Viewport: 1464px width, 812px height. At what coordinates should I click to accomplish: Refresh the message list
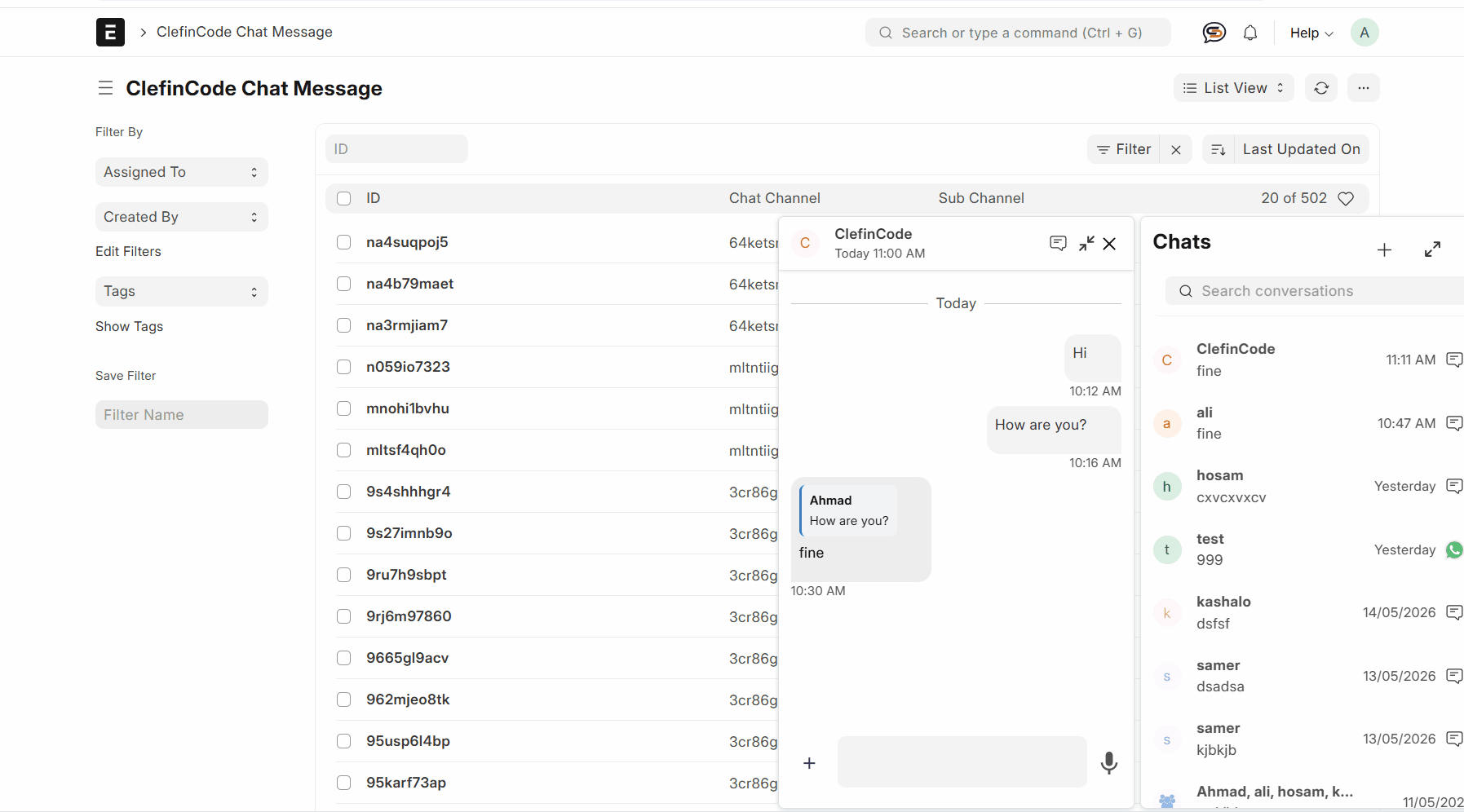point(1321,88)
